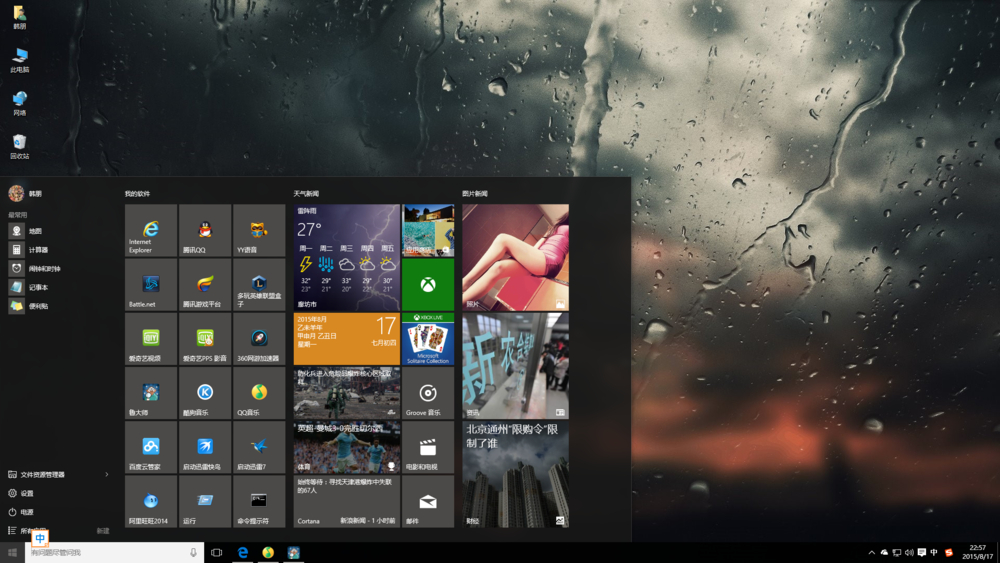Open the 启动迅雷7 tile
Screen dimensions: 1000x563
pyautogui.click(x=259, y=447)
